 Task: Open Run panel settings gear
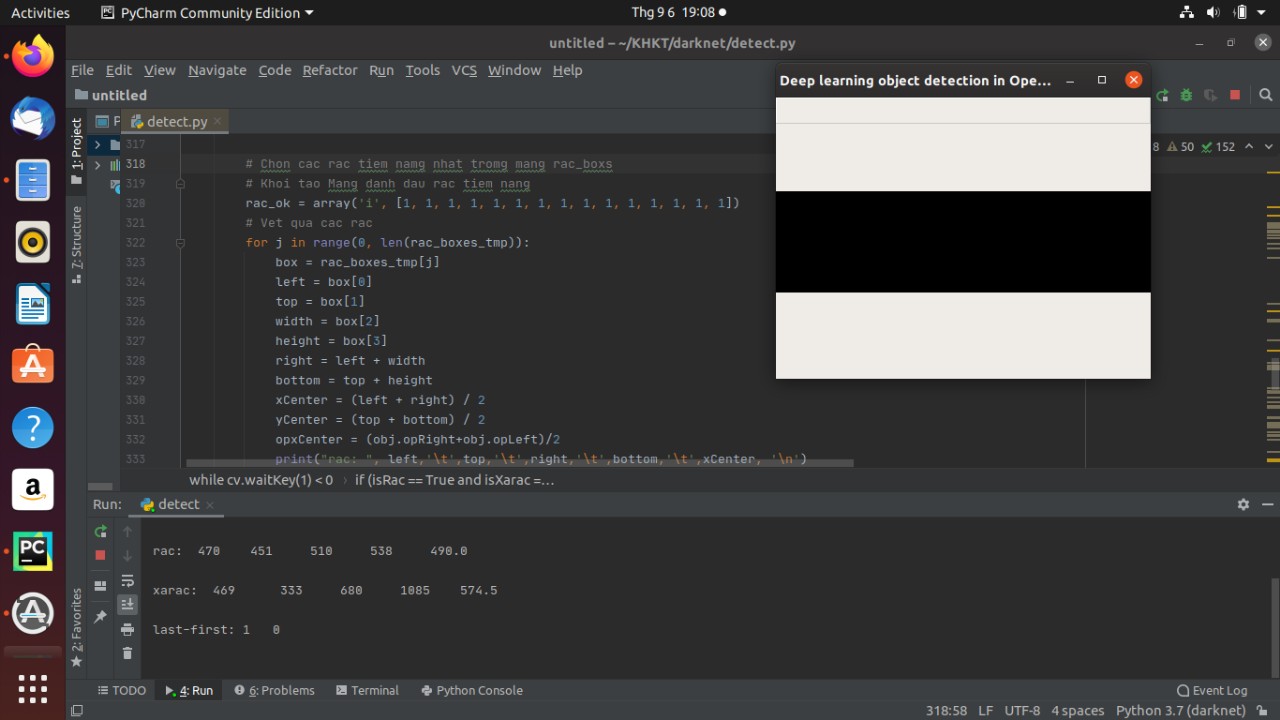pos(1243,505)
